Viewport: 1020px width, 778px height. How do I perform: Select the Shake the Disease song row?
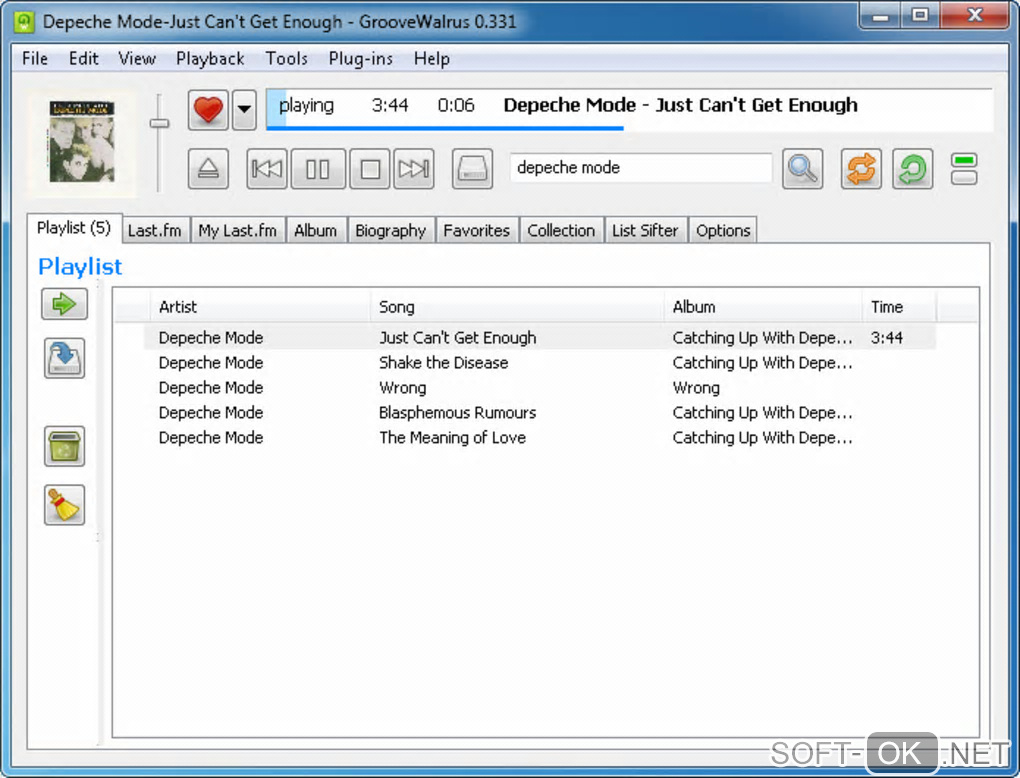(x=539, y=362)
